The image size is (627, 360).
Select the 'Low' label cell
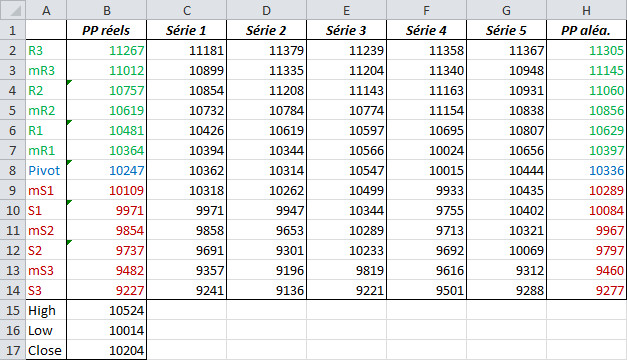click(46, 330)
